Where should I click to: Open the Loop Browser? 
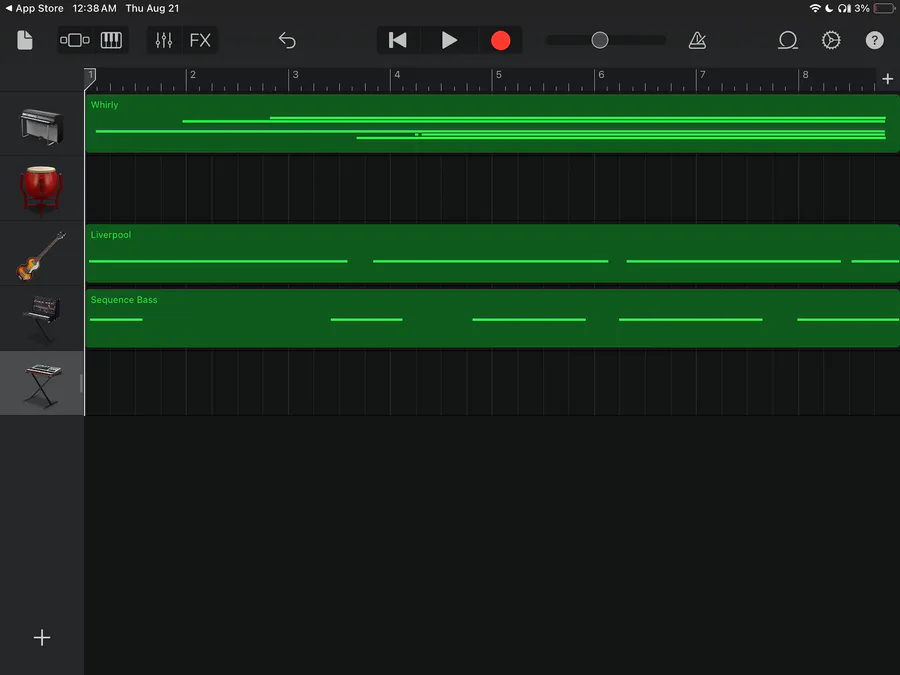(788, 40)
